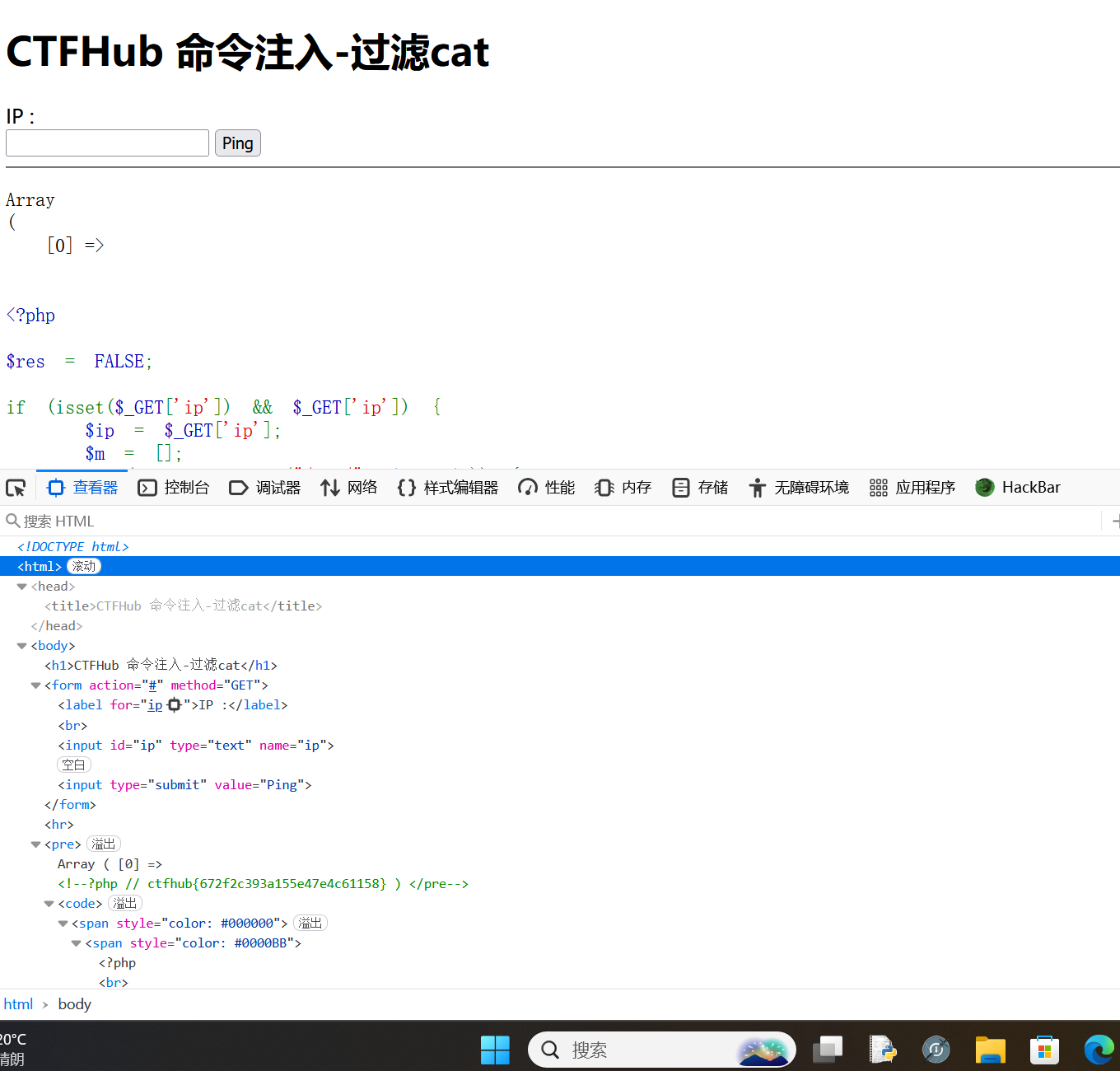This screenshot has height=1071, width=1120.
Task: Click the 滚动 badge on html node
Action: coord(84,566)
